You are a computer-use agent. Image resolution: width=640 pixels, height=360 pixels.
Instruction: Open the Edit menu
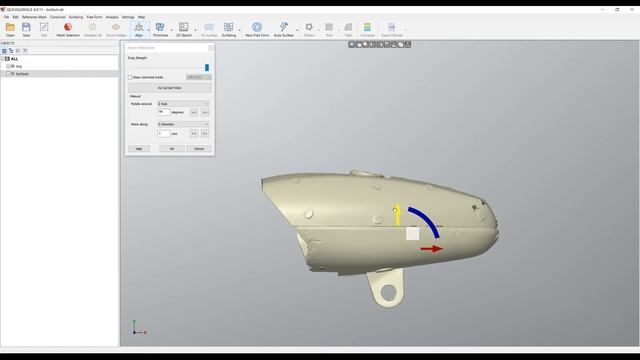[x=16, y=17]
